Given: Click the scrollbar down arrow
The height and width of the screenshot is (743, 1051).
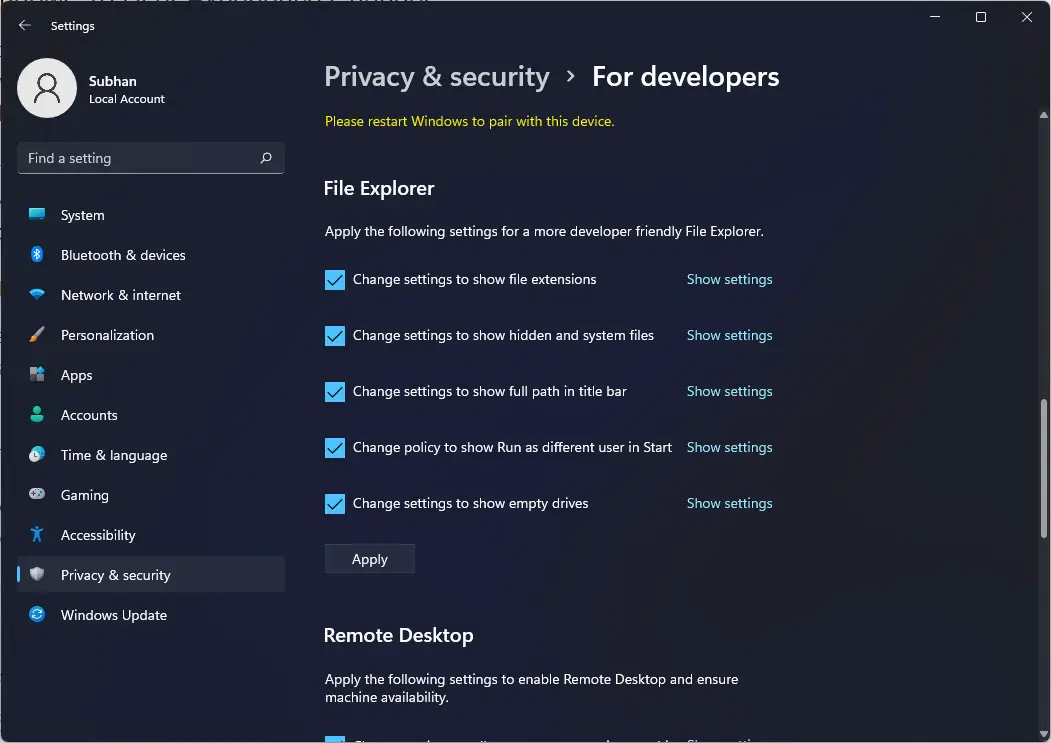Looking at the screenshot, I should tap(1044, 734).
